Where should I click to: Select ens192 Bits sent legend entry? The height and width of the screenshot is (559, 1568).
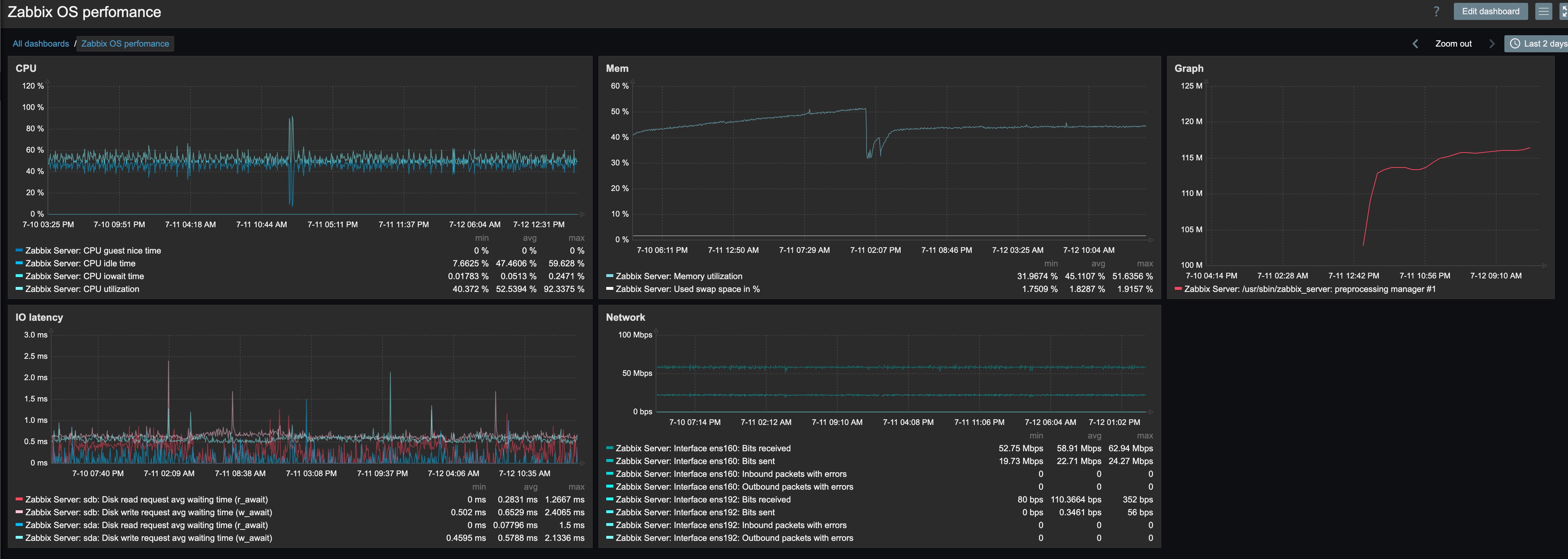click(695, 512)
